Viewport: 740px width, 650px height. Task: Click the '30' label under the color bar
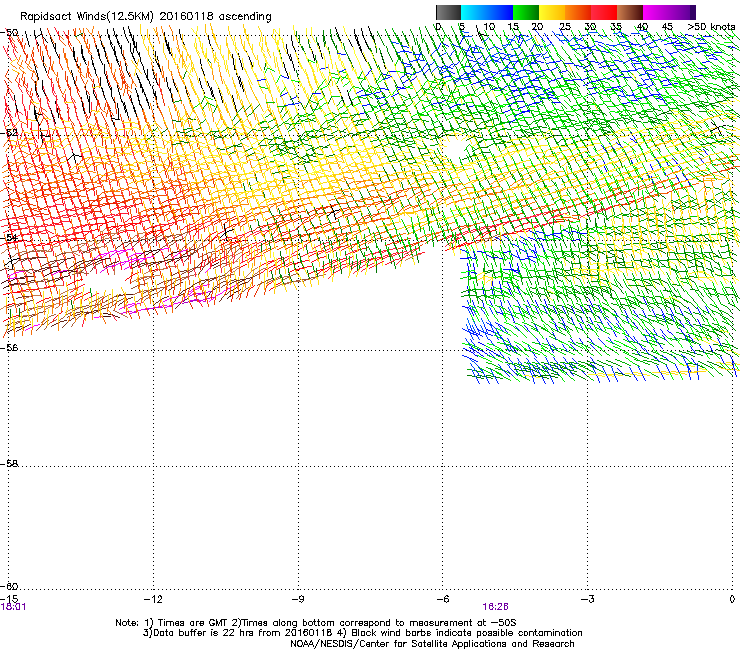click(590, 27)
